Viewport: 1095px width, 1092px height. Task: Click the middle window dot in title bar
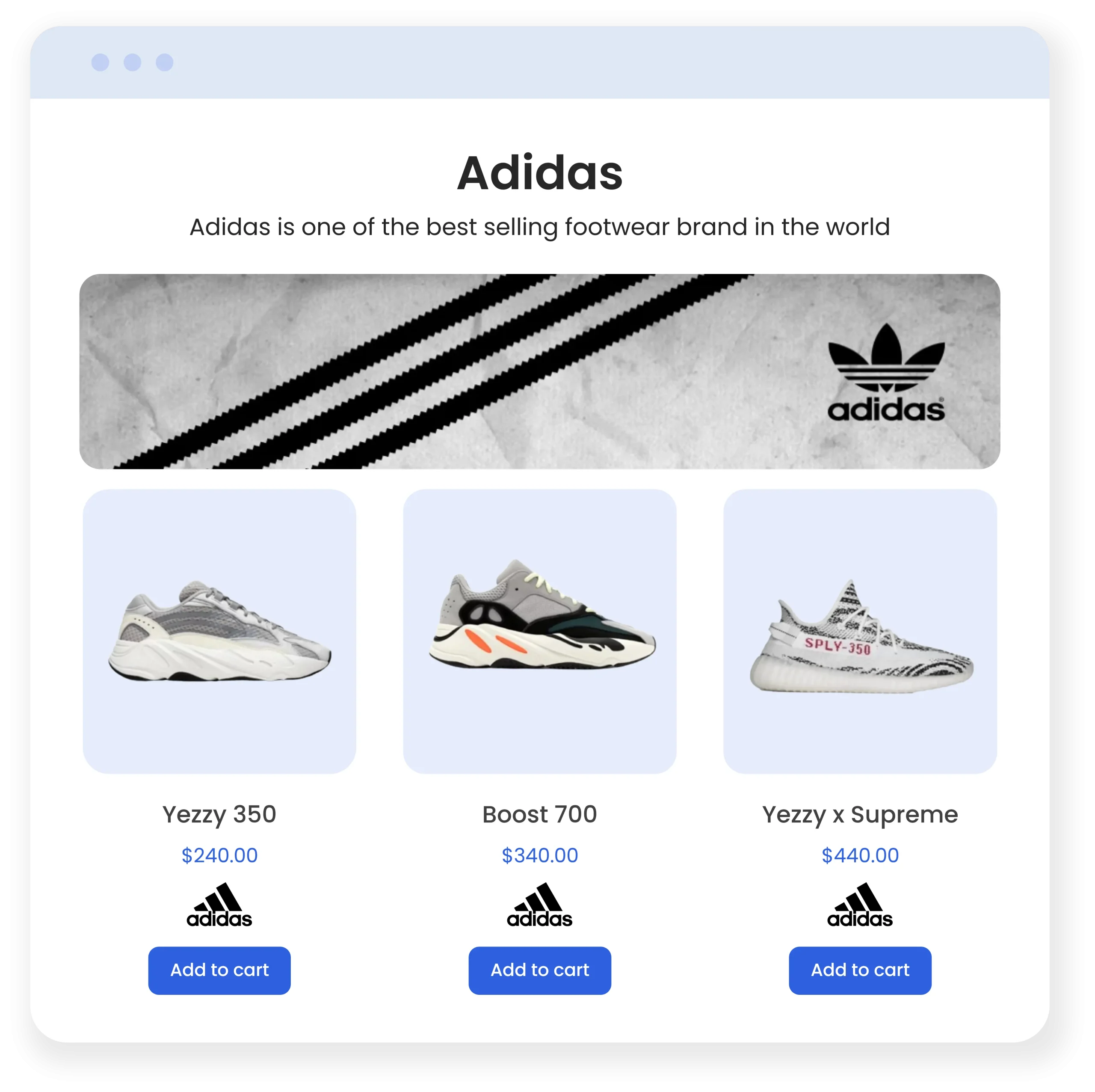pos(133,62)
